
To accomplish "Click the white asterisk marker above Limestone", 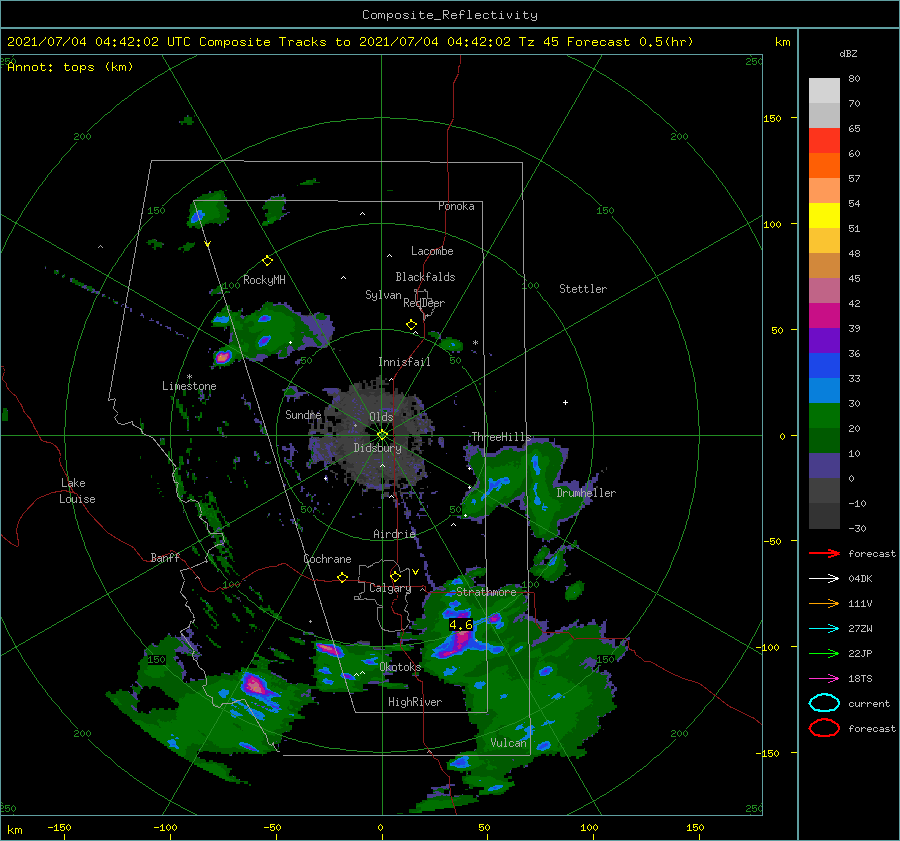I will (x=189, y=377).
